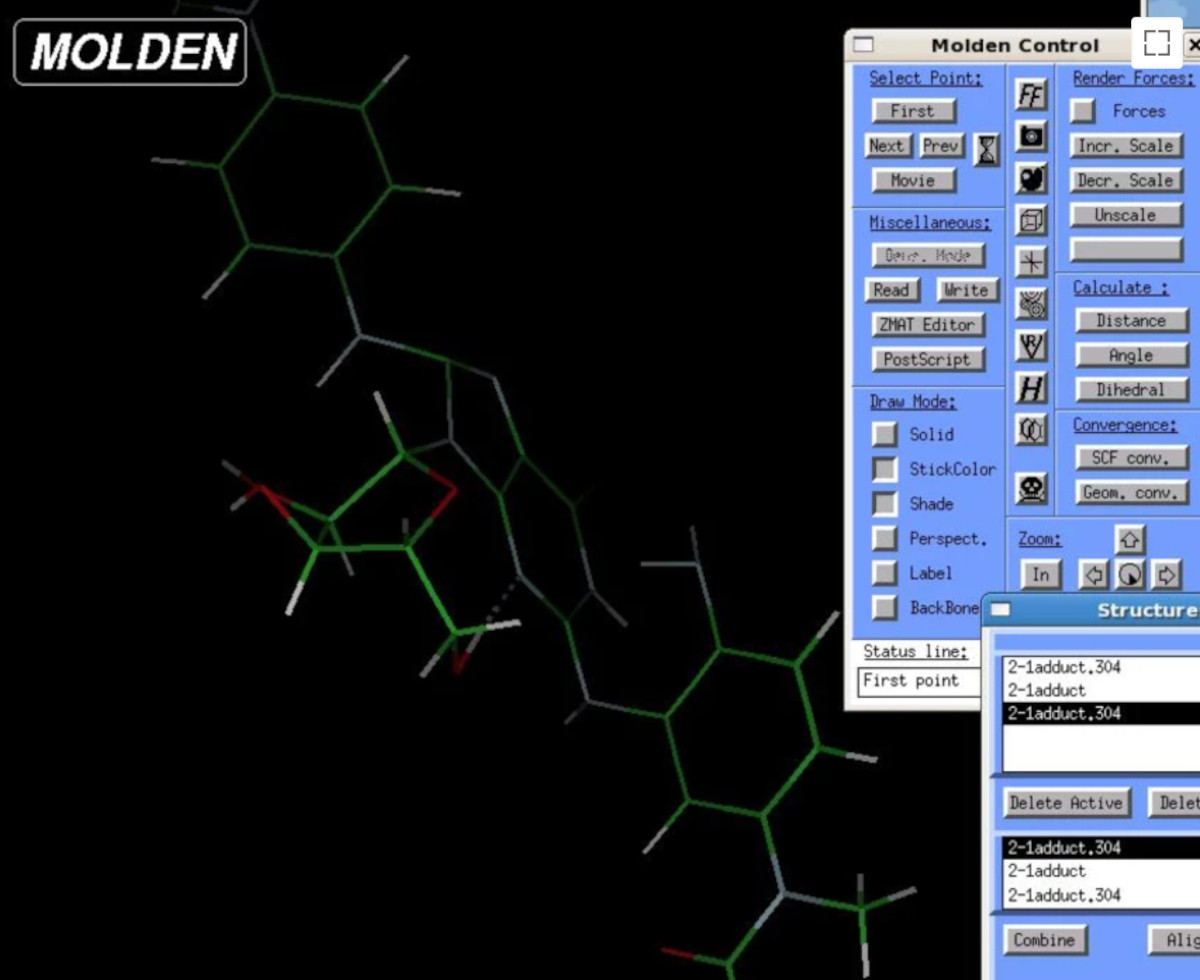Click the fullscreen expand icon overlay

(1157, 42)
